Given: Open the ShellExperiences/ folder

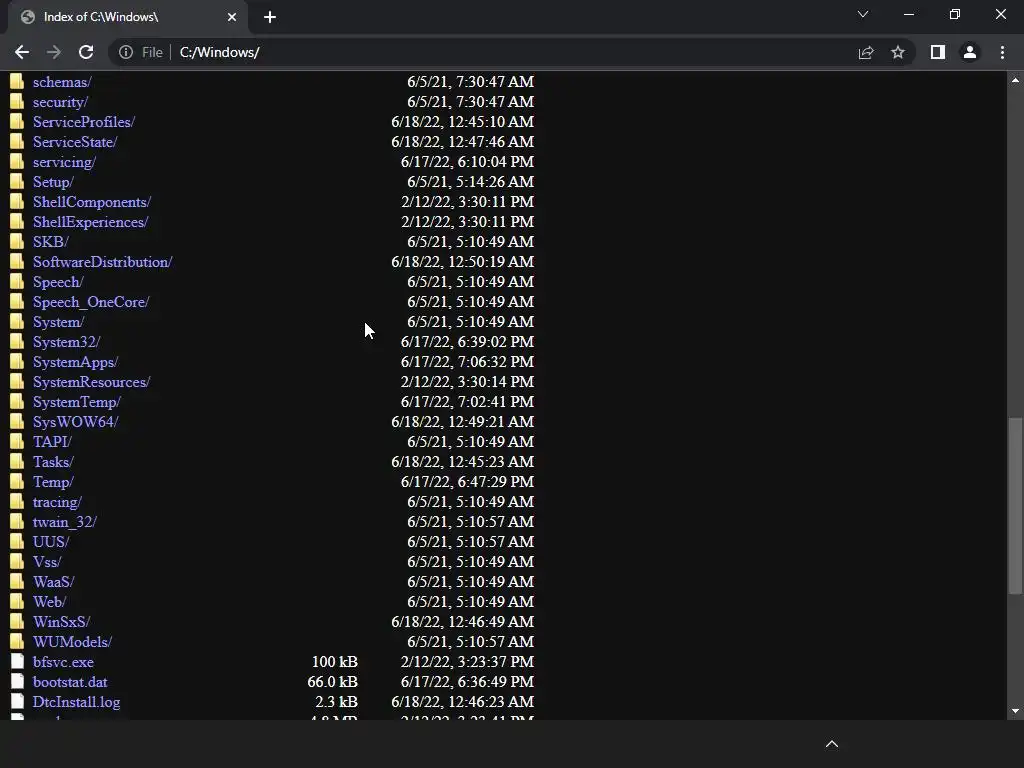Looking at the screenshot, I should pyautogui.click(x=91, y=221).
